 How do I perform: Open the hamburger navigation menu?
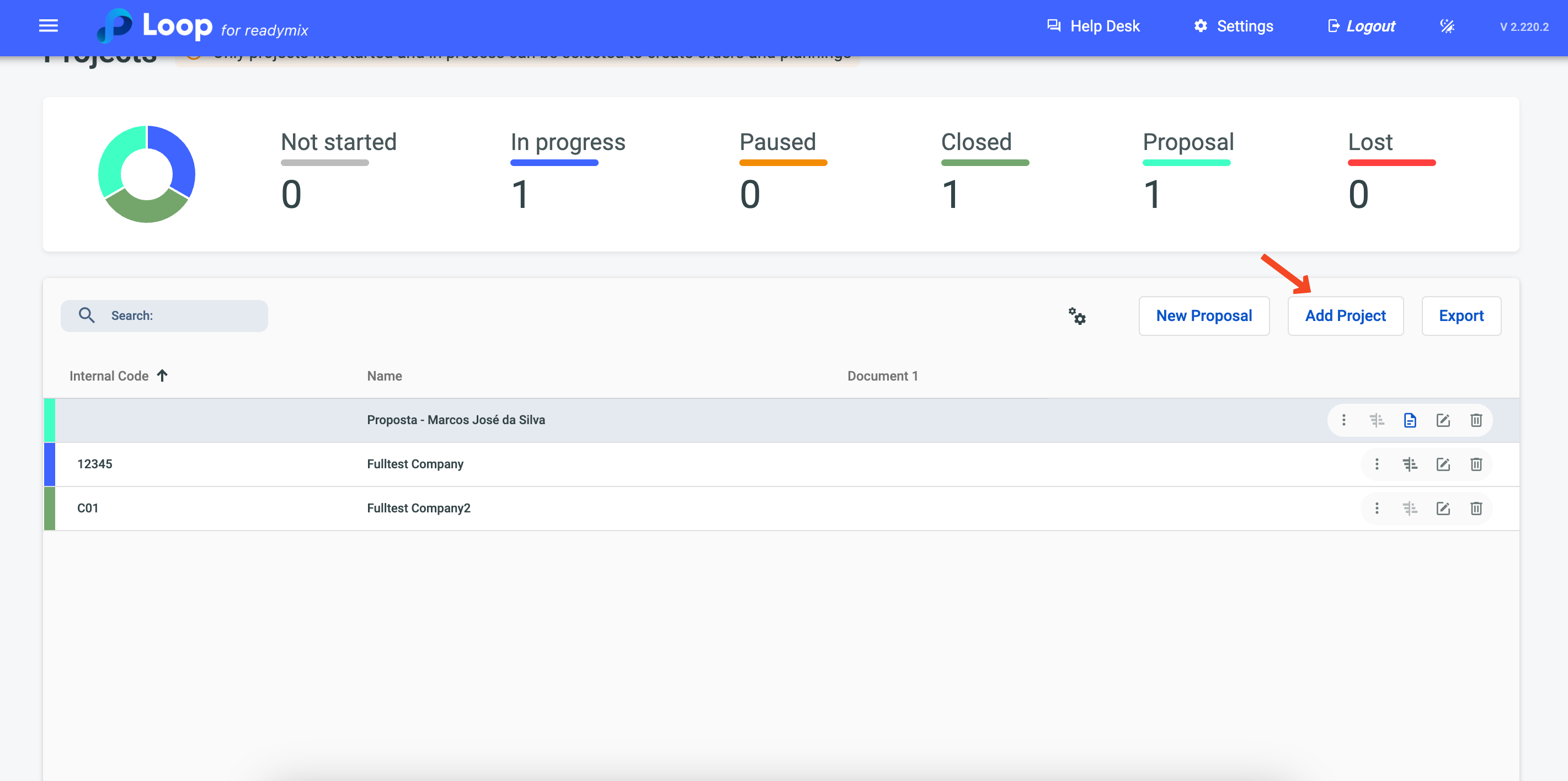(48, 25)
